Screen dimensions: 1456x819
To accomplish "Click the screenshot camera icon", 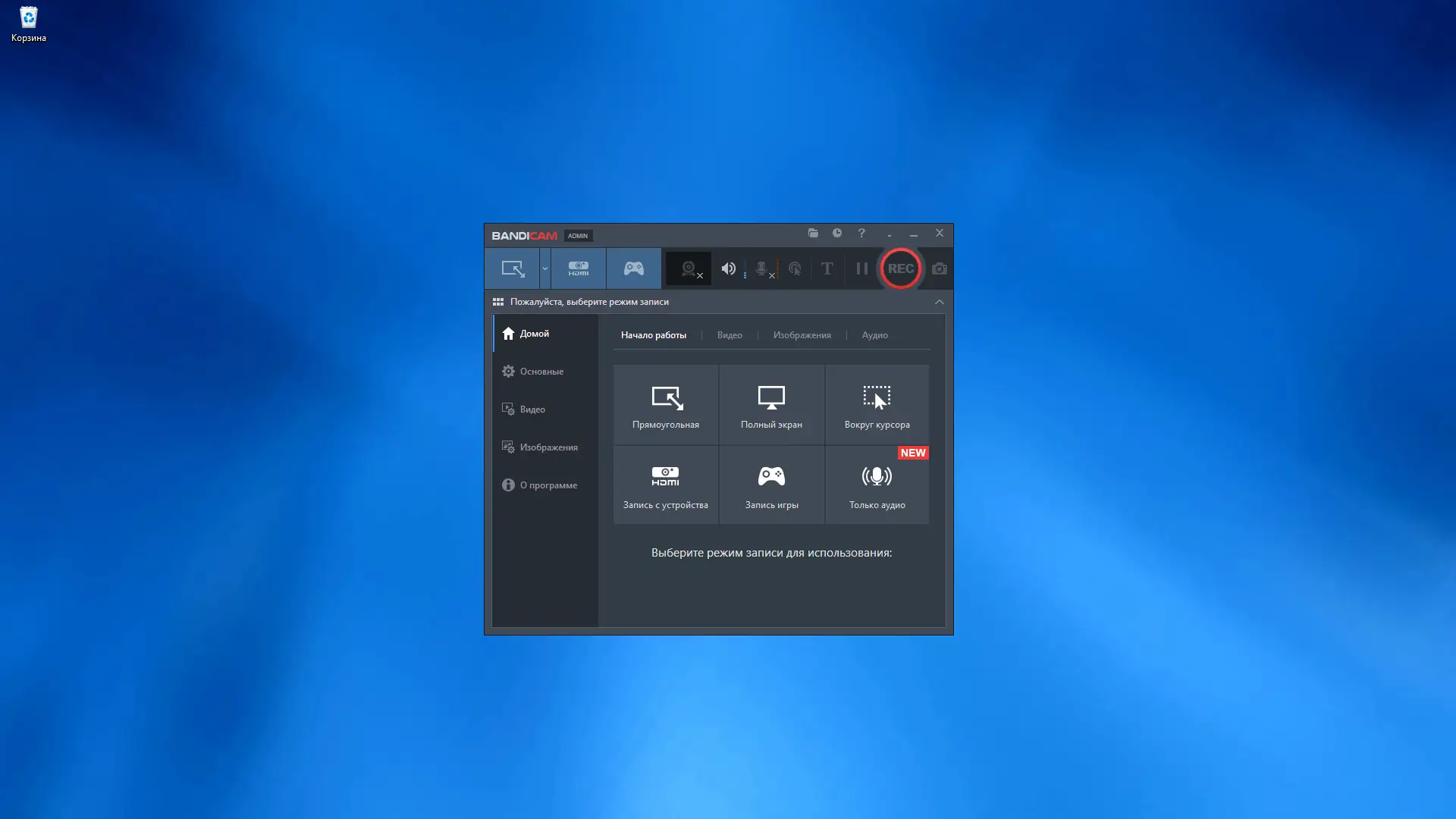I will [x=940, y=268].
